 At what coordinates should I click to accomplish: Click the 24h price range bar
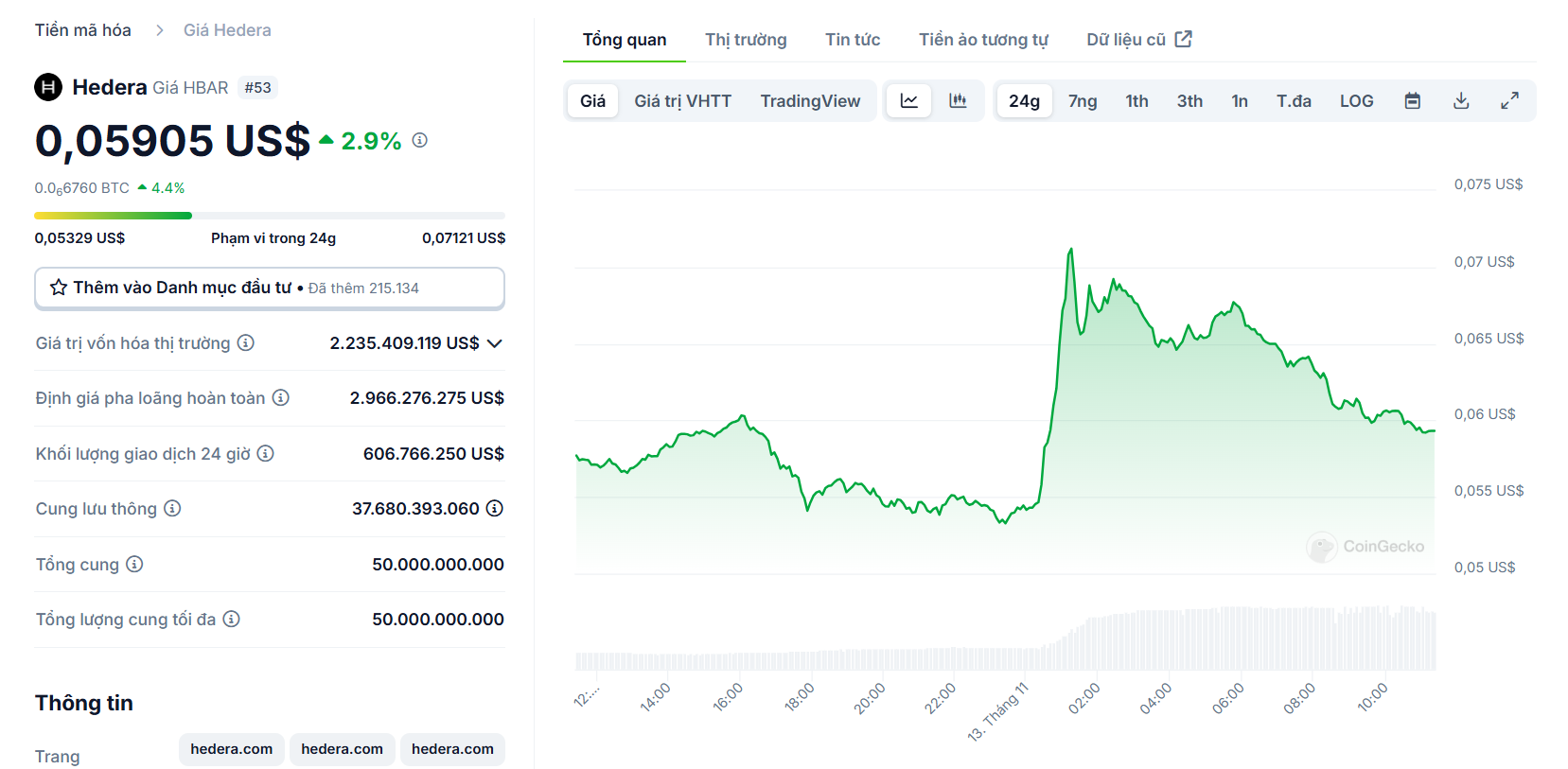pyautogui.click(x=270, y=216)
